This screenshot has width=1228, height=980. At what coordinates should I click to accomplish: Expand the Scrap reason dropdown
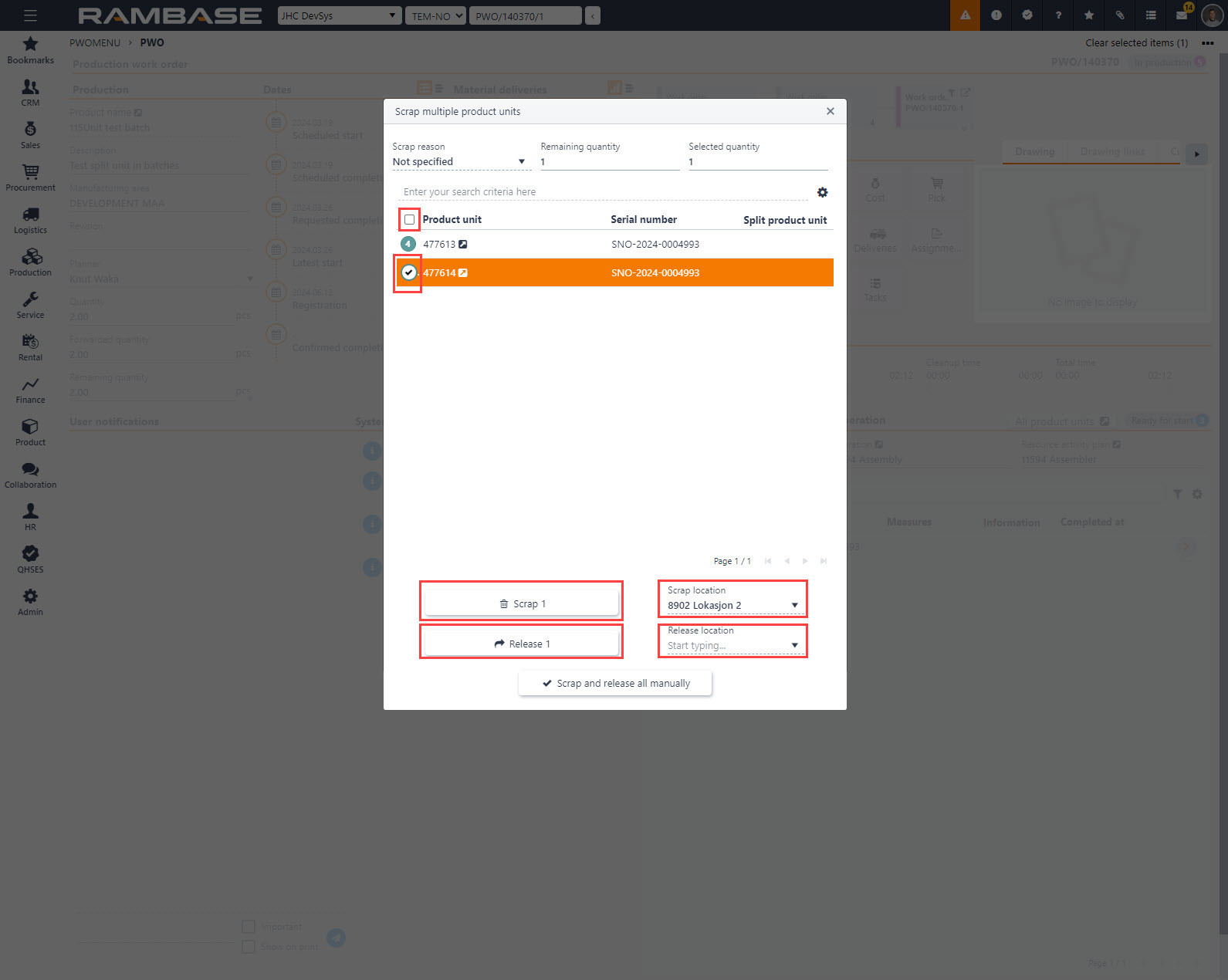[521, 162]
